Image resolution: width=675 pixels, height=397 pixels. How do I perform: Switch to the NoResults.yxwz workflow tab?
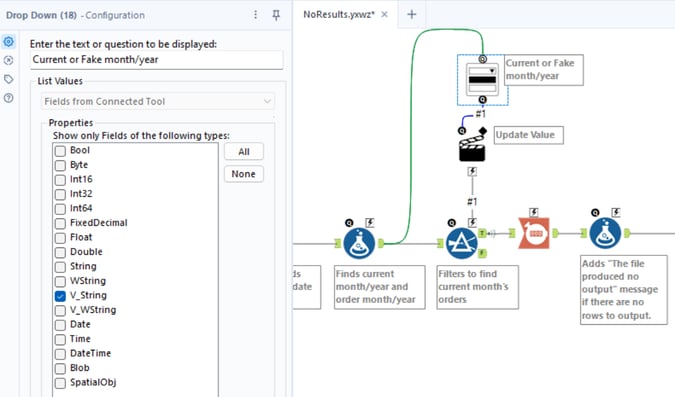[x=338, y=14]
